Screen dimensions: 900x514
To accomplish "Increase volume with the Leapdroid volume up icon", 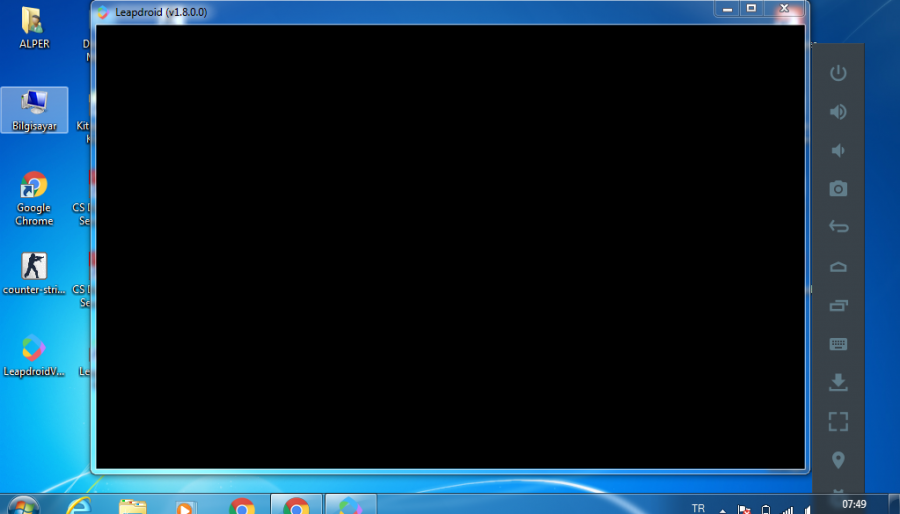I will (x=838, y=111).
